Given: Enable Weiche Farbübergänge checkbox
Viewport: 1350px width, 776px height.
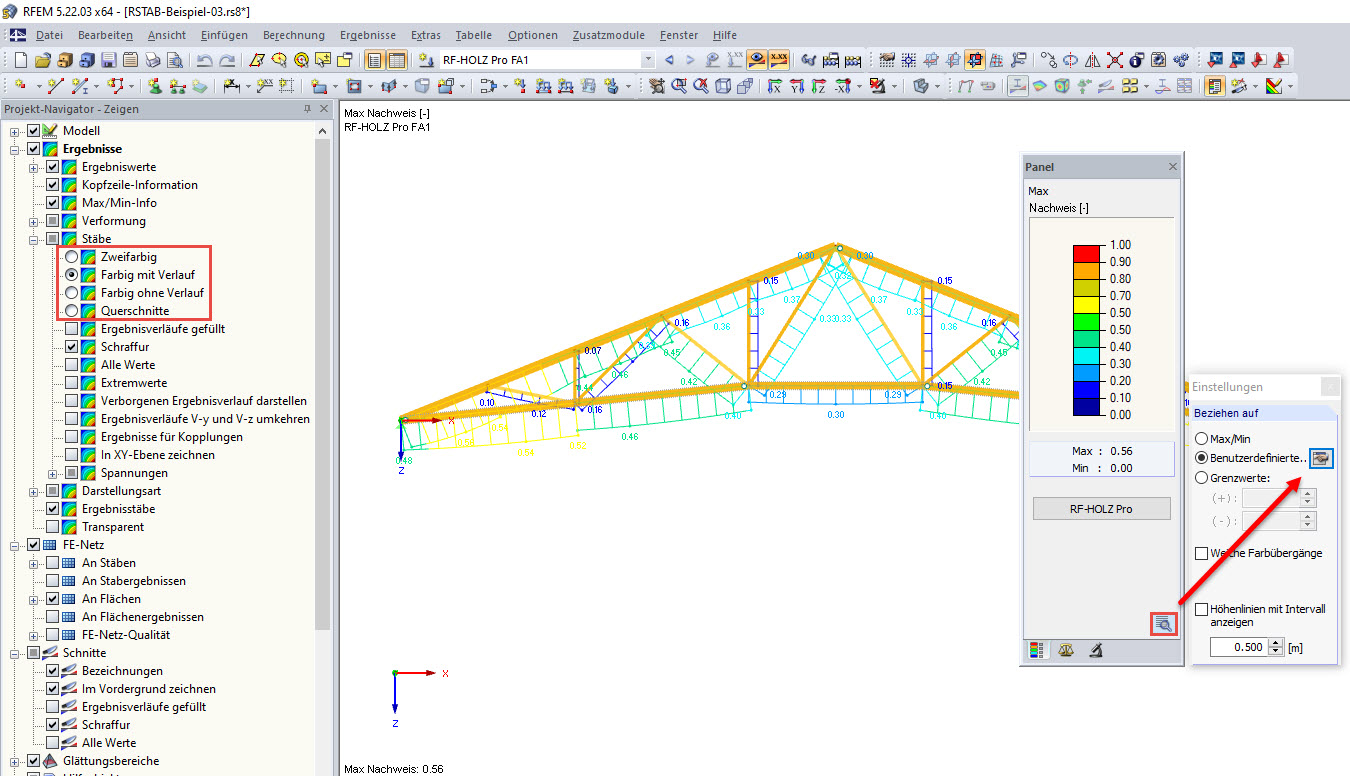Looking at the screenshot, I should (1202, 553).
